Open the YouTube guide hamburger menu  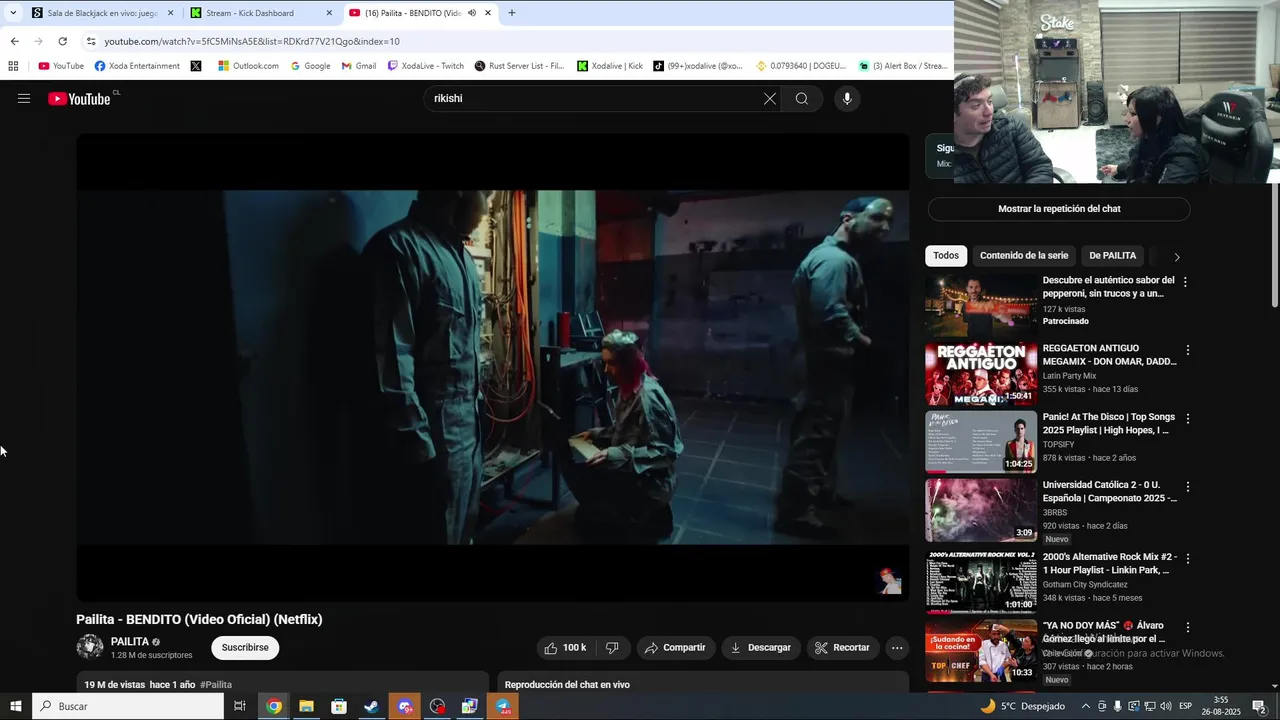(x=24, y=98)
